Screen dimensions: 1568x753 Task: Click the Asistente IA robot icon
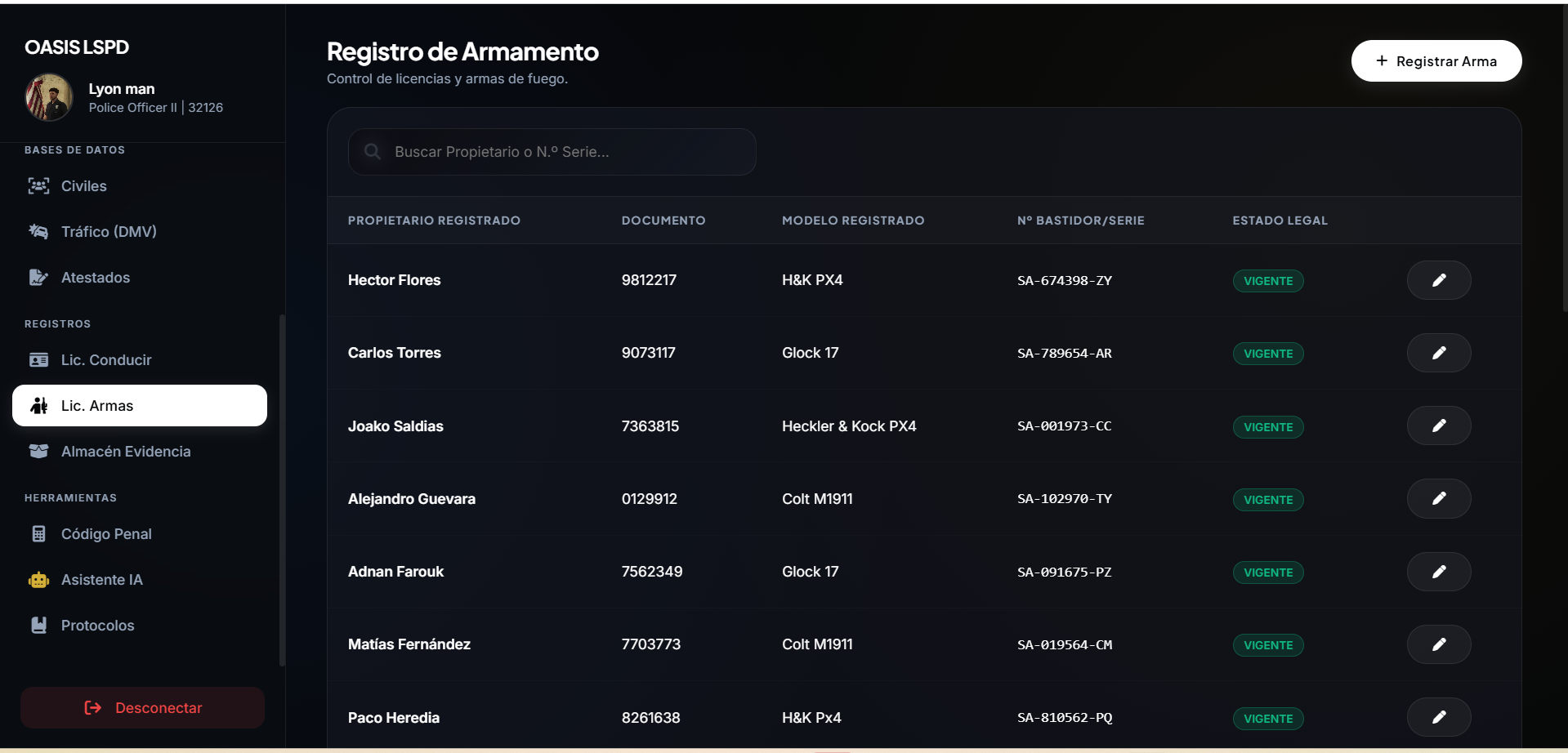(38, 580)
